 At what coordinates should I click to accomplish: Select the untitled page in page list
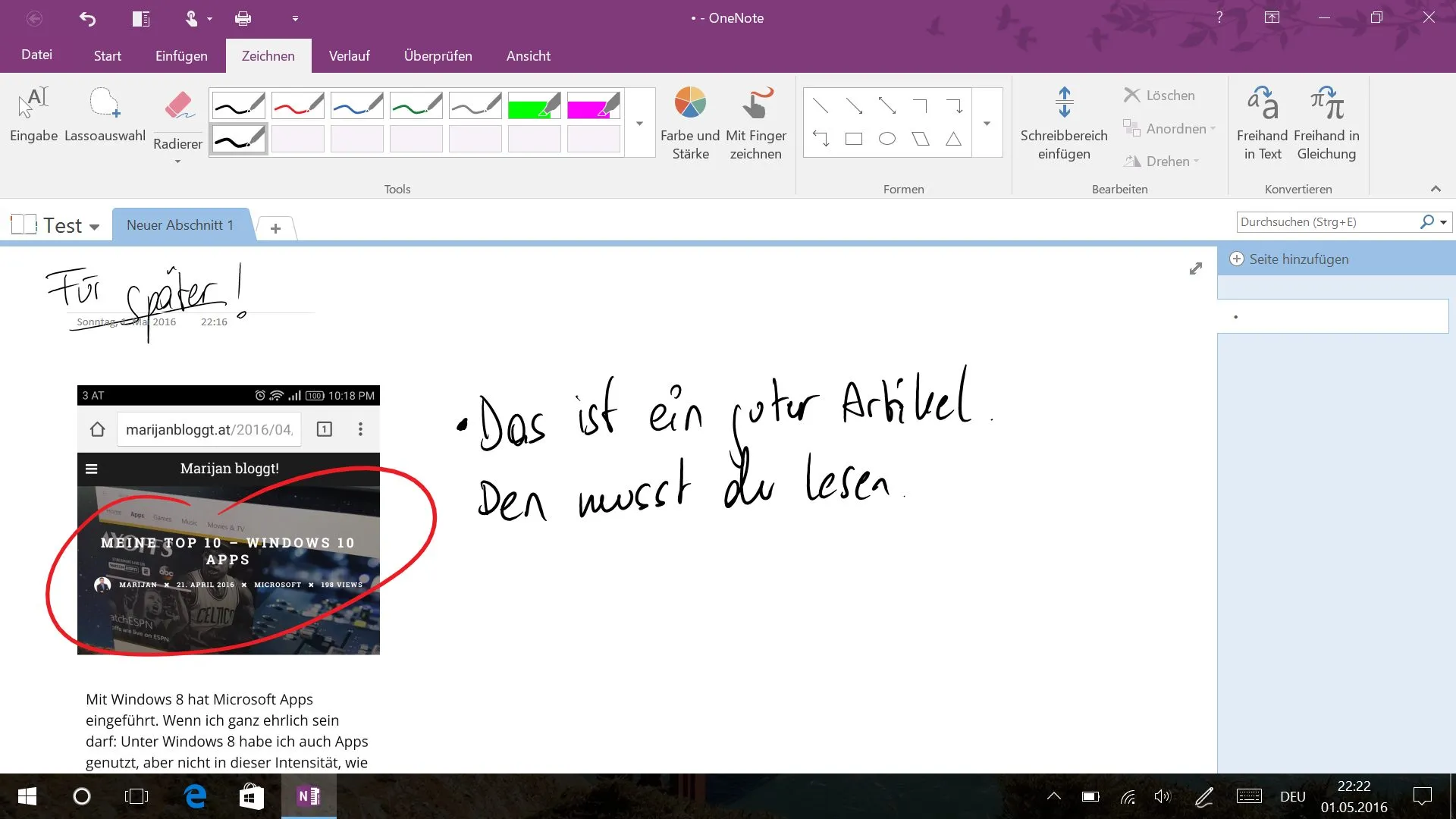pos(1332,316)
